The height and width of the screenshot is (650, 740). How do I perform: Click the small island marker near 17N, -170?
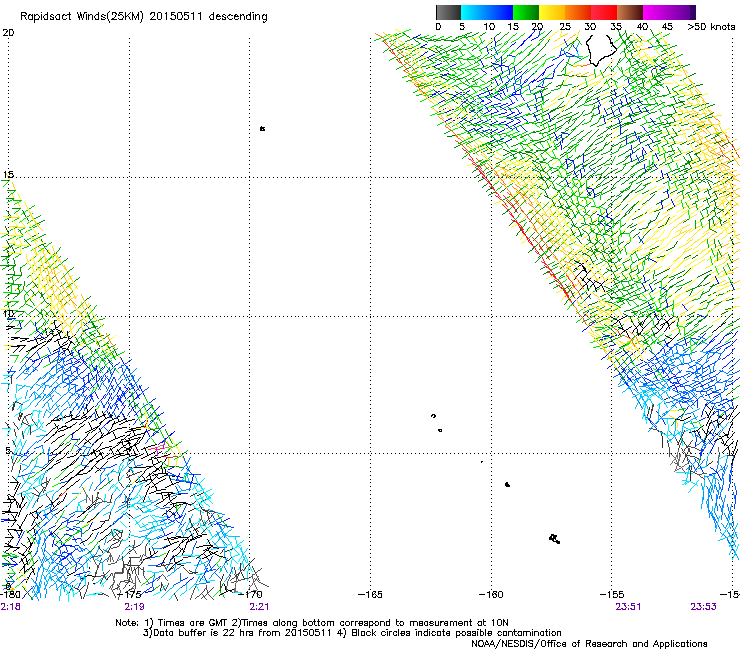point(262,128)
